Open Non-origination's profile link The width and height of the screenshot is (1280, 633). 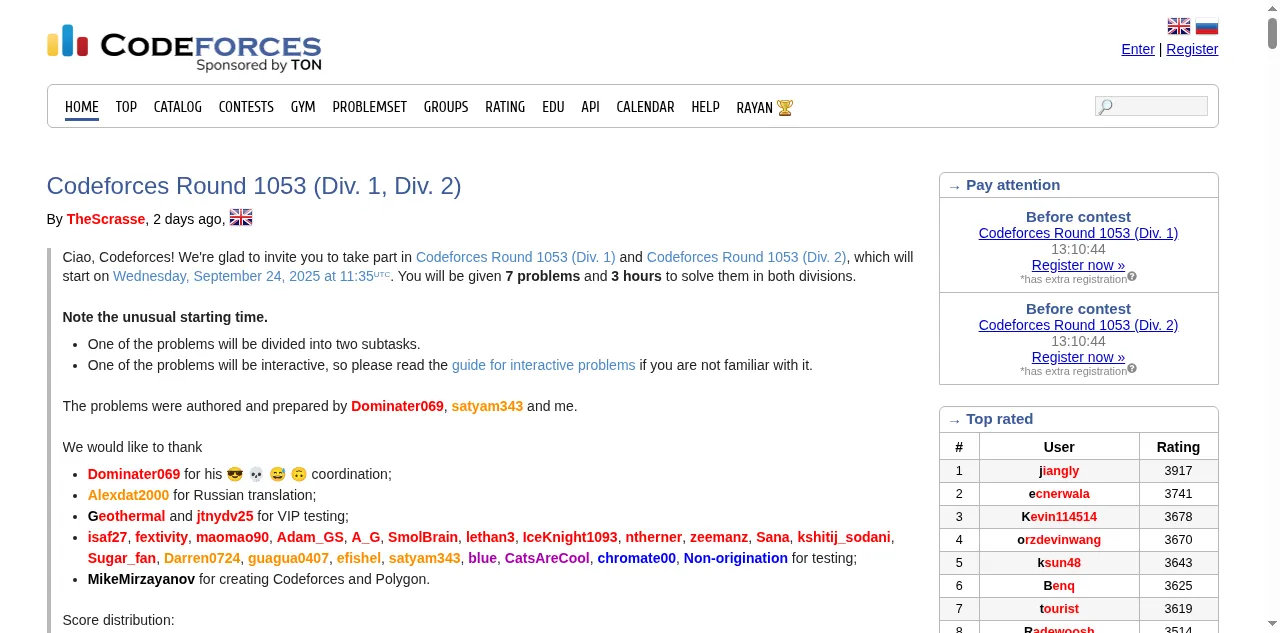click(736, 558)
